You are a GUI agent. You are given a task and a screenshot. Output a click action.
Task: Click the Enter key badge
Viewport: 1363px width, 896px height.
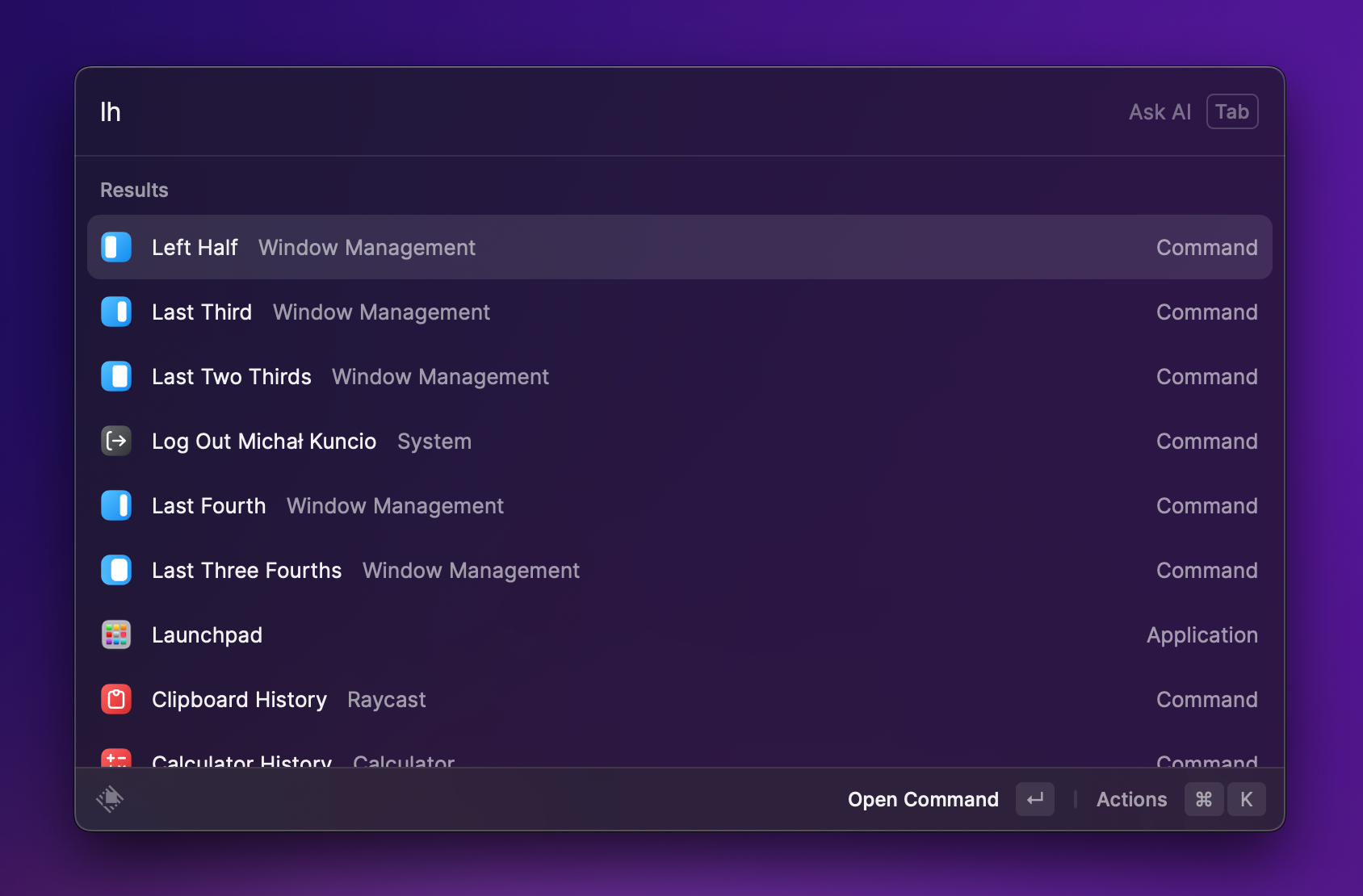pos(1034,799)
